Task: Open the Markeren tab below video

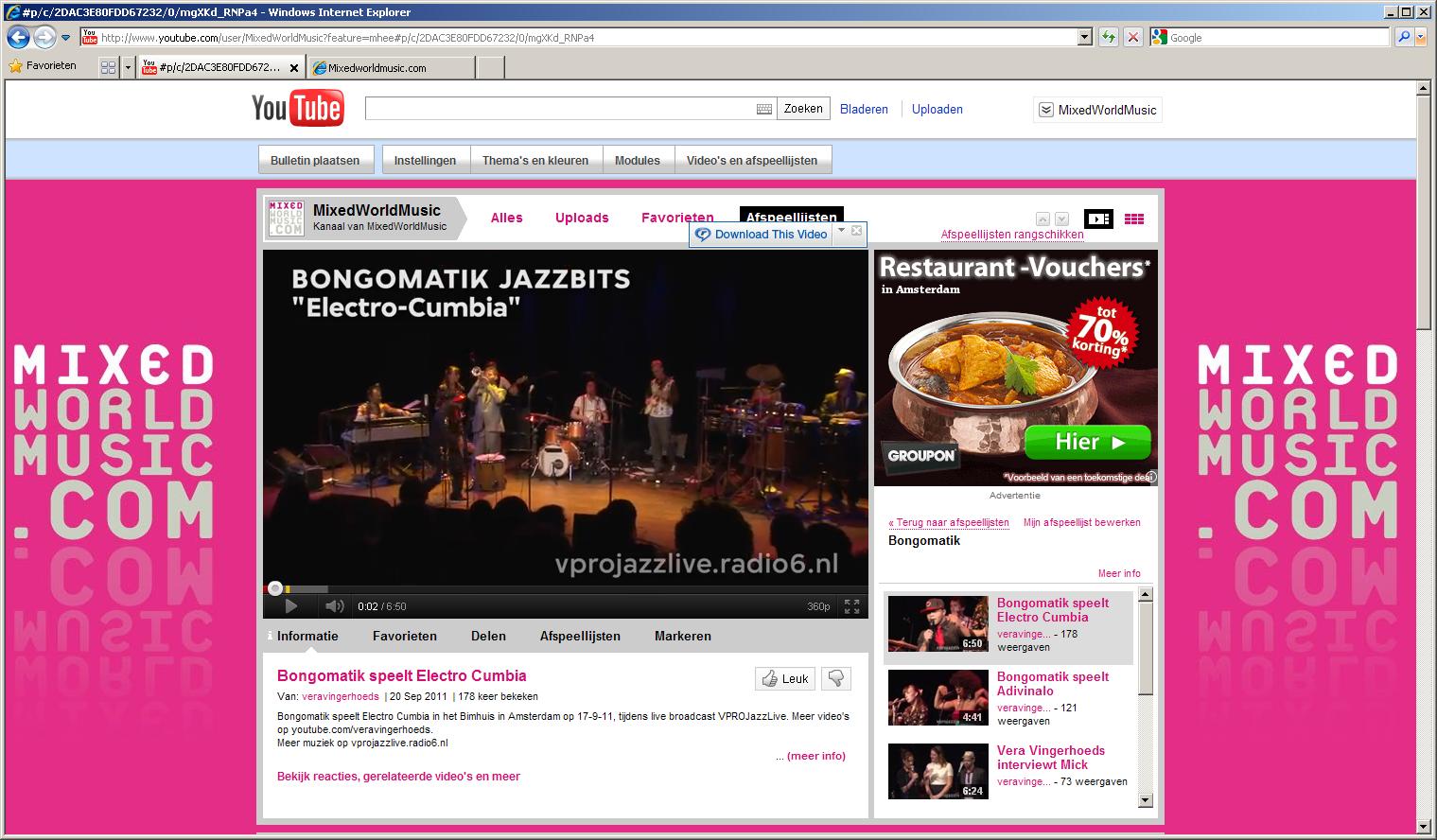Action: tap(682, 637)
